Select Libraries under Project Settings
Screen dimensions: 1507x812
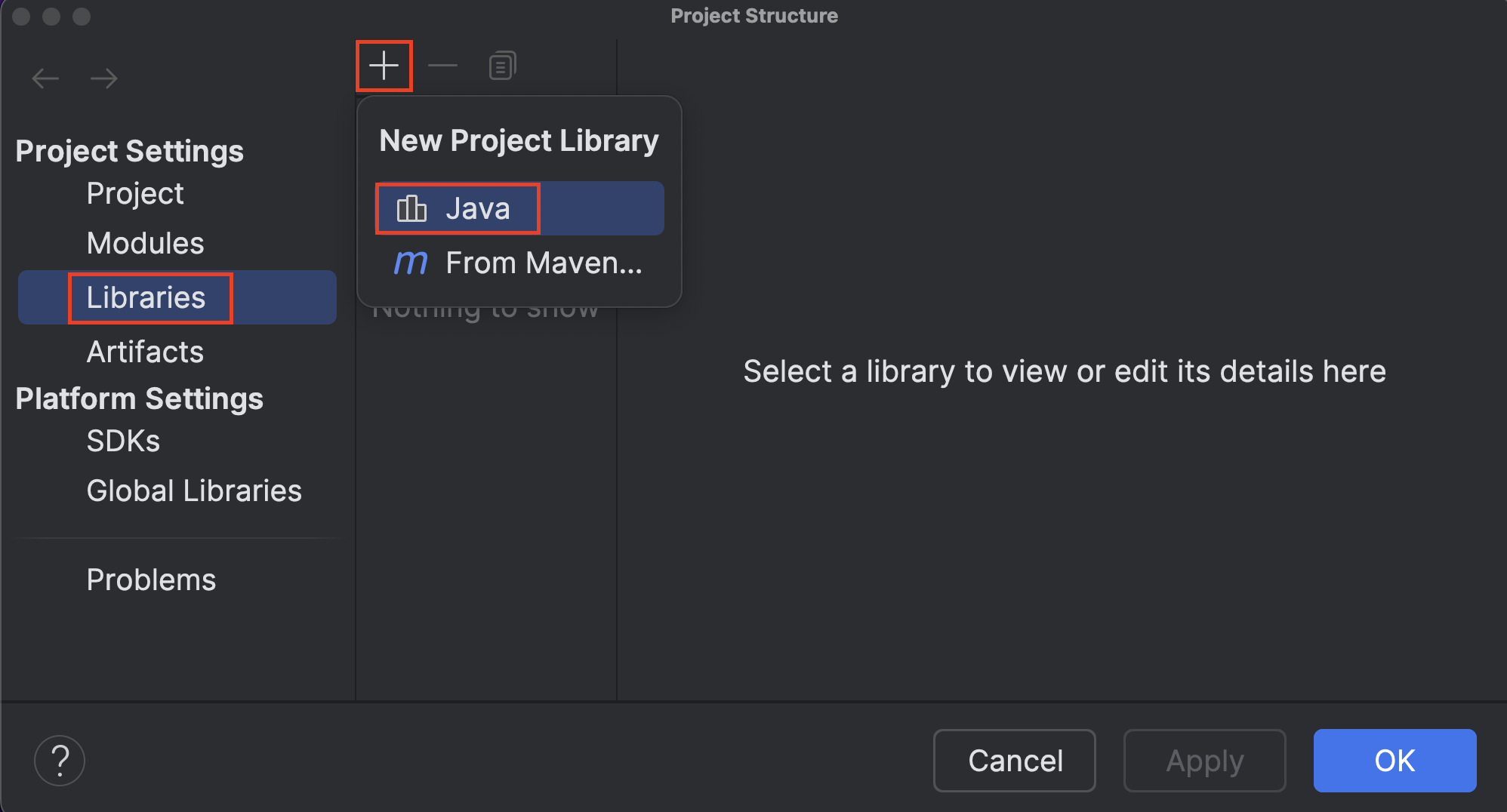pyautogui.click(x=146, y=297)
